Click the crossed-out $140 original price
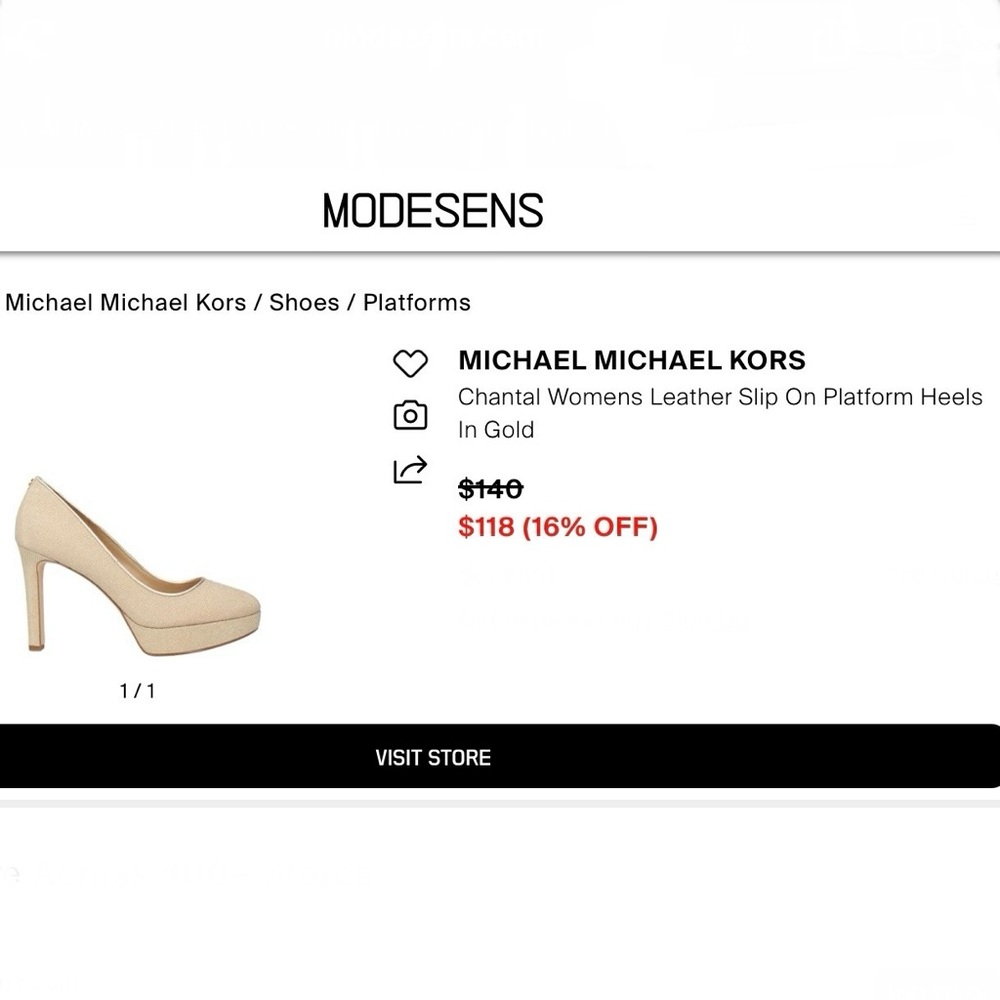 [489, 489]
